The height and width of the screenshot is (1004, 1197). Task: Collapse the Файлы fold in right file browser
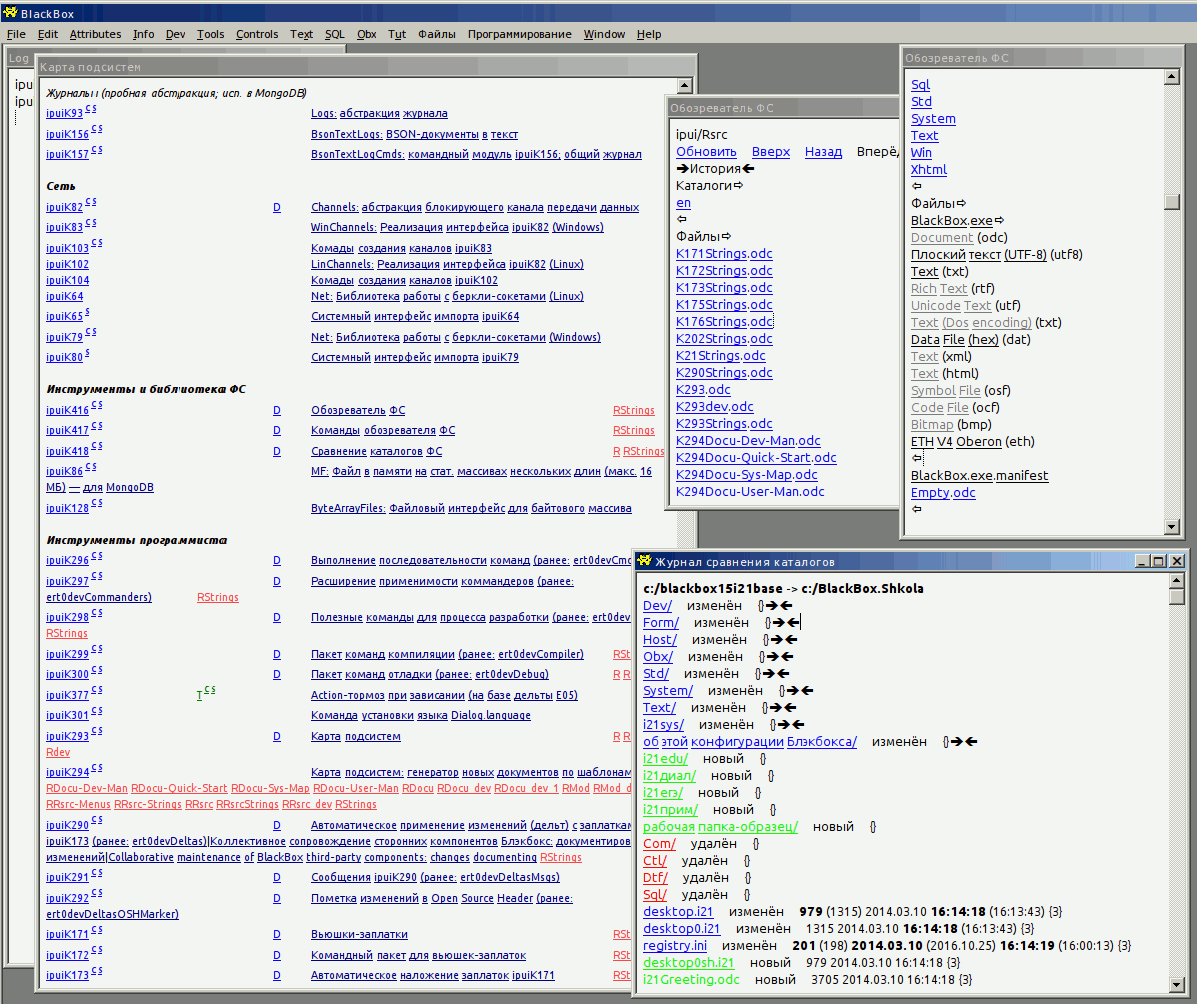point(961,204)
